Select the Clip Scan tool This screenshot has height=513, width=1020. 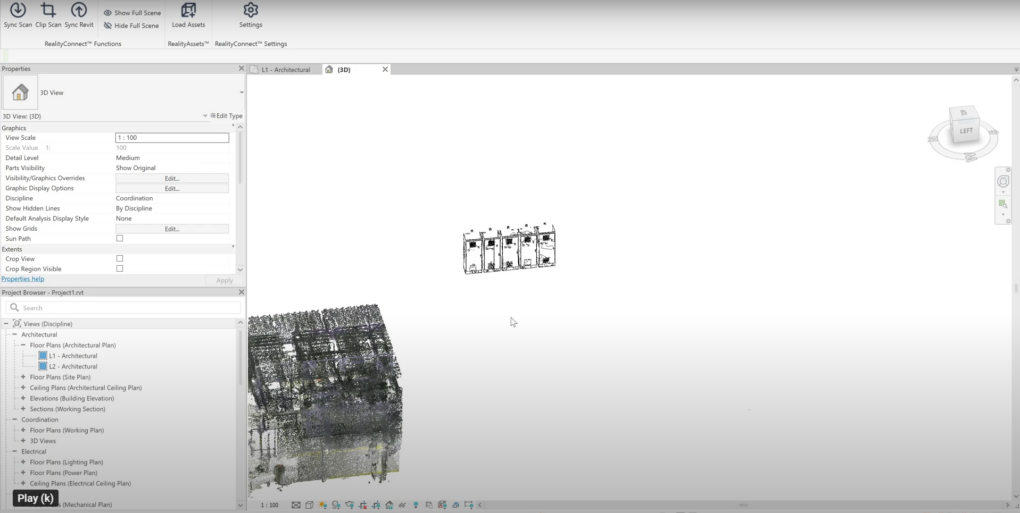click(48, 15)
